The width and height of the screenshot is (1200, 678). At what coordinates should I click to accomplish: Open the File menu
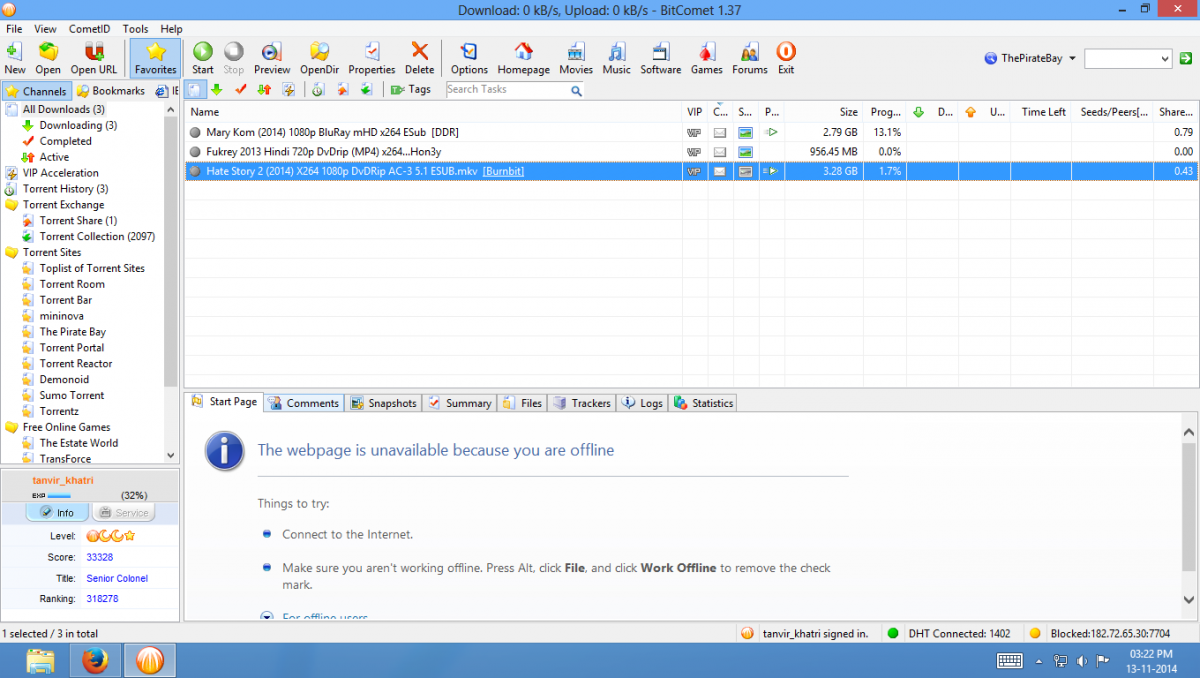pyautogui.click(x=14, y=29)
